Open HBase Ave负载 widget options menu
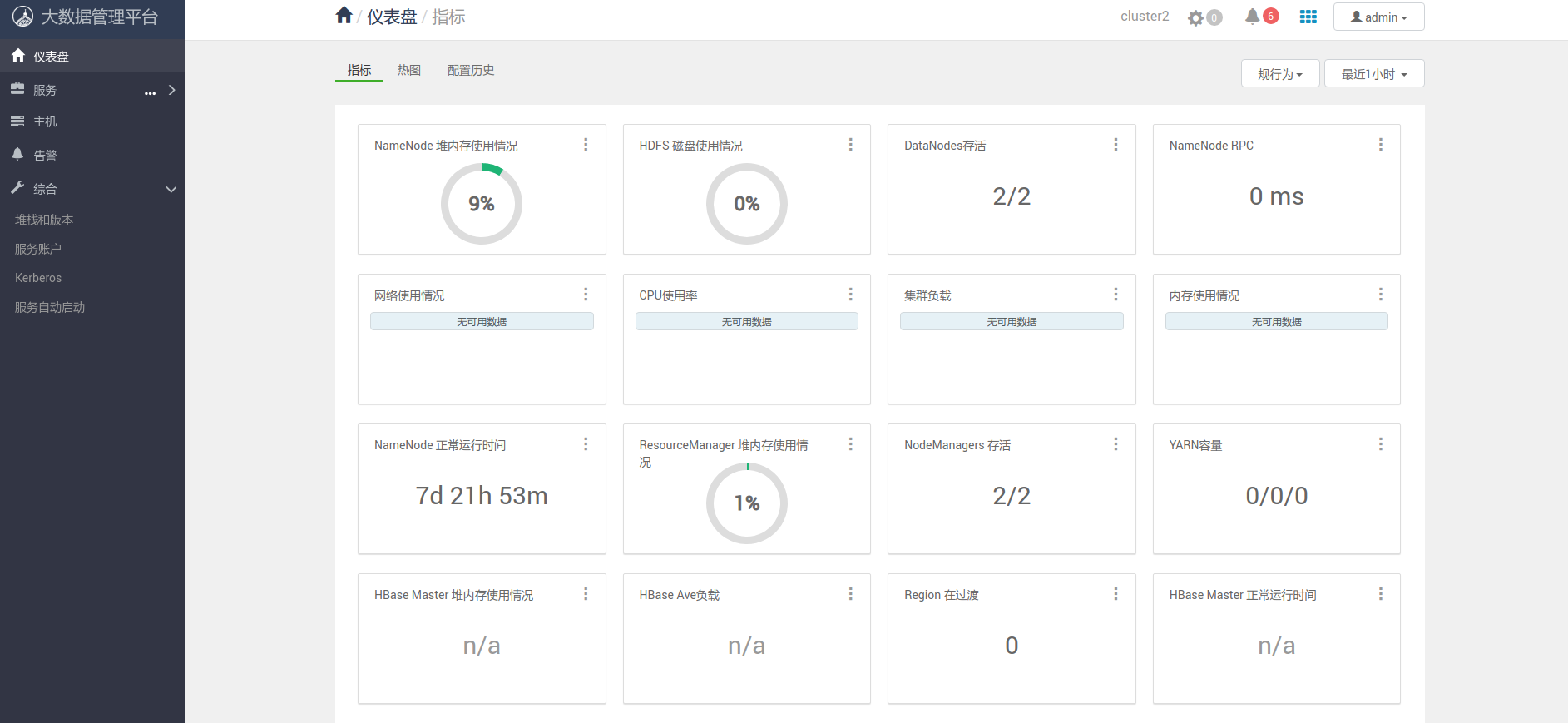 850,594
